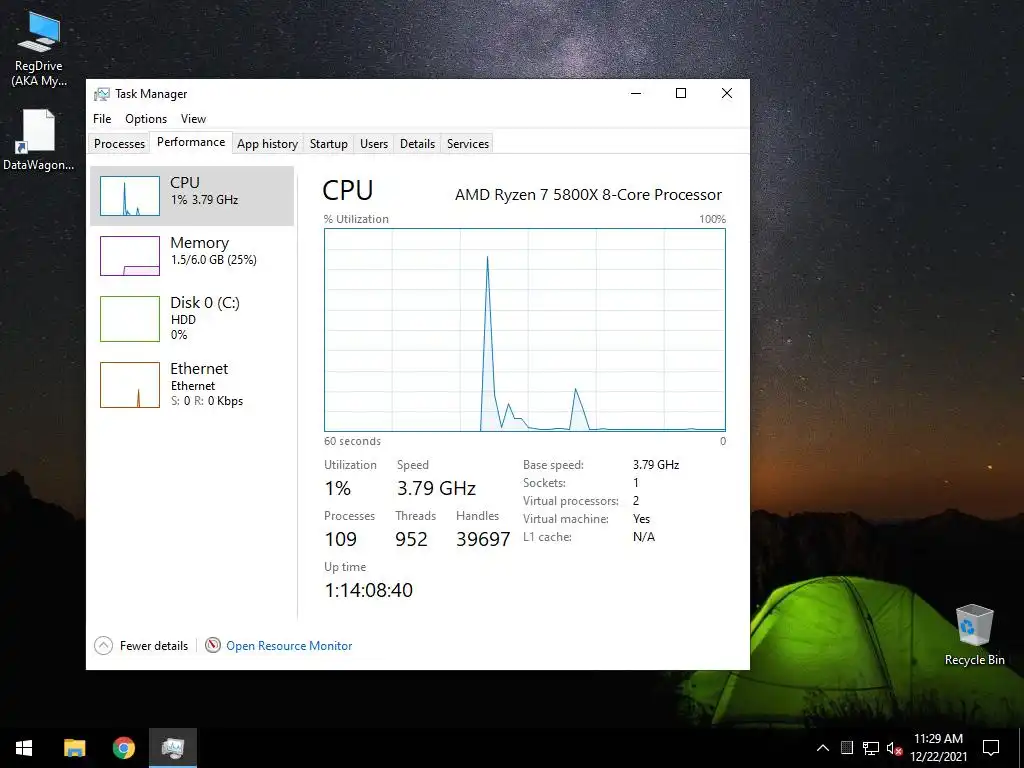Select the Ethernet mini graph thumbnail
1024x768 pixels.
point(130,385)
